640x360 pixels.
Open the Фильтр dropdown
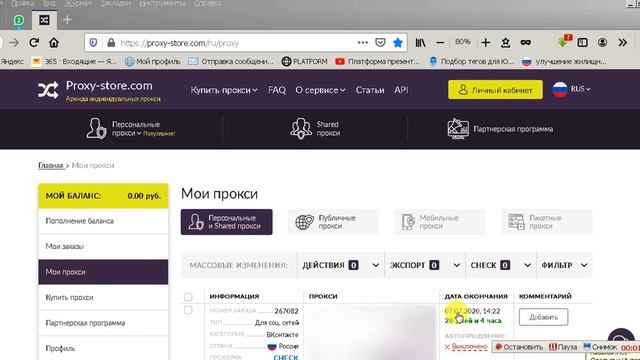pos(564,265)
